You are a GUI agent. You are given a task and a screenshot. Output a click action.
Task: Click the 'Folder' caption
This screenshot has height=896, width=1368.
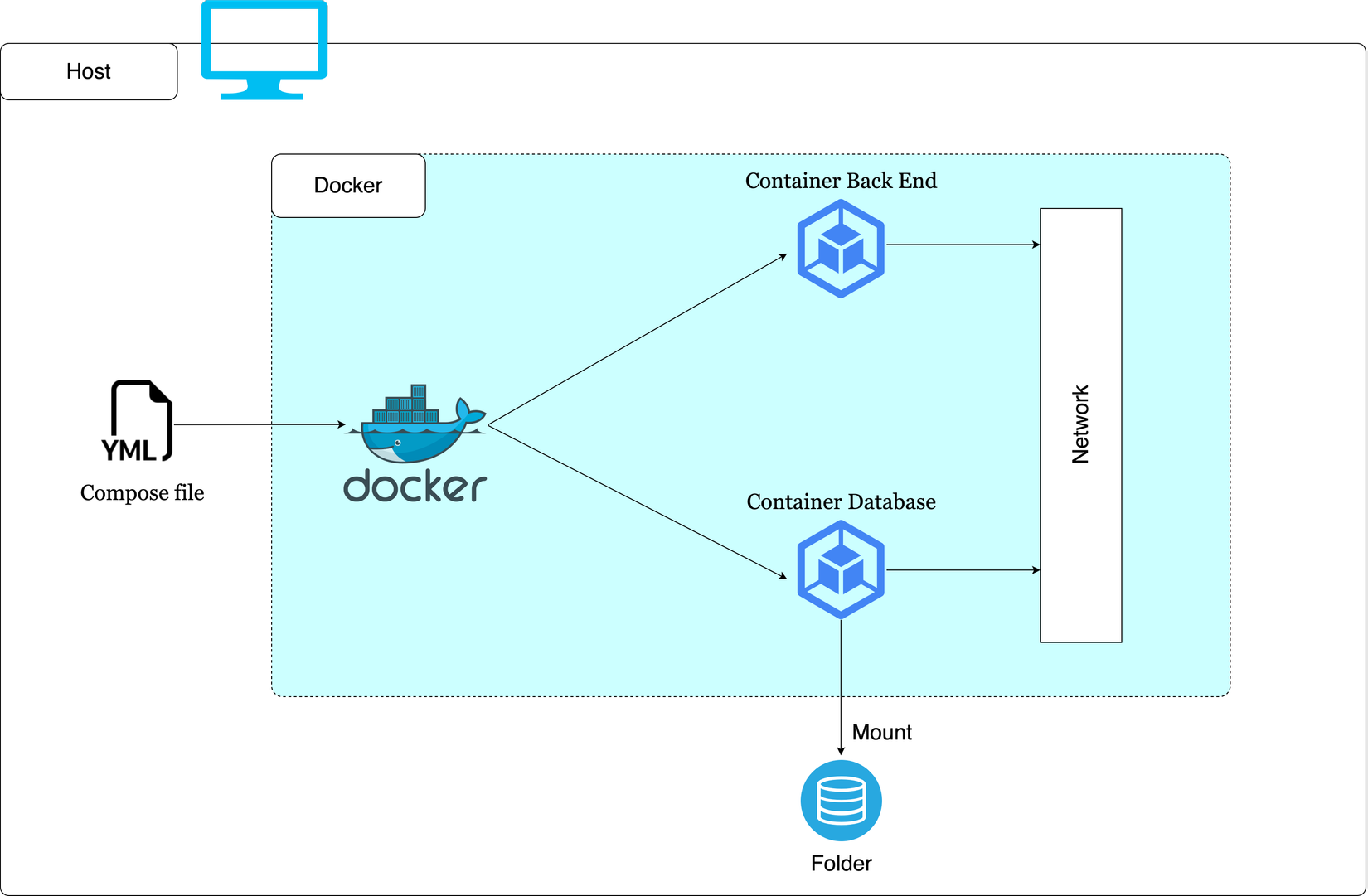(841, 864)
